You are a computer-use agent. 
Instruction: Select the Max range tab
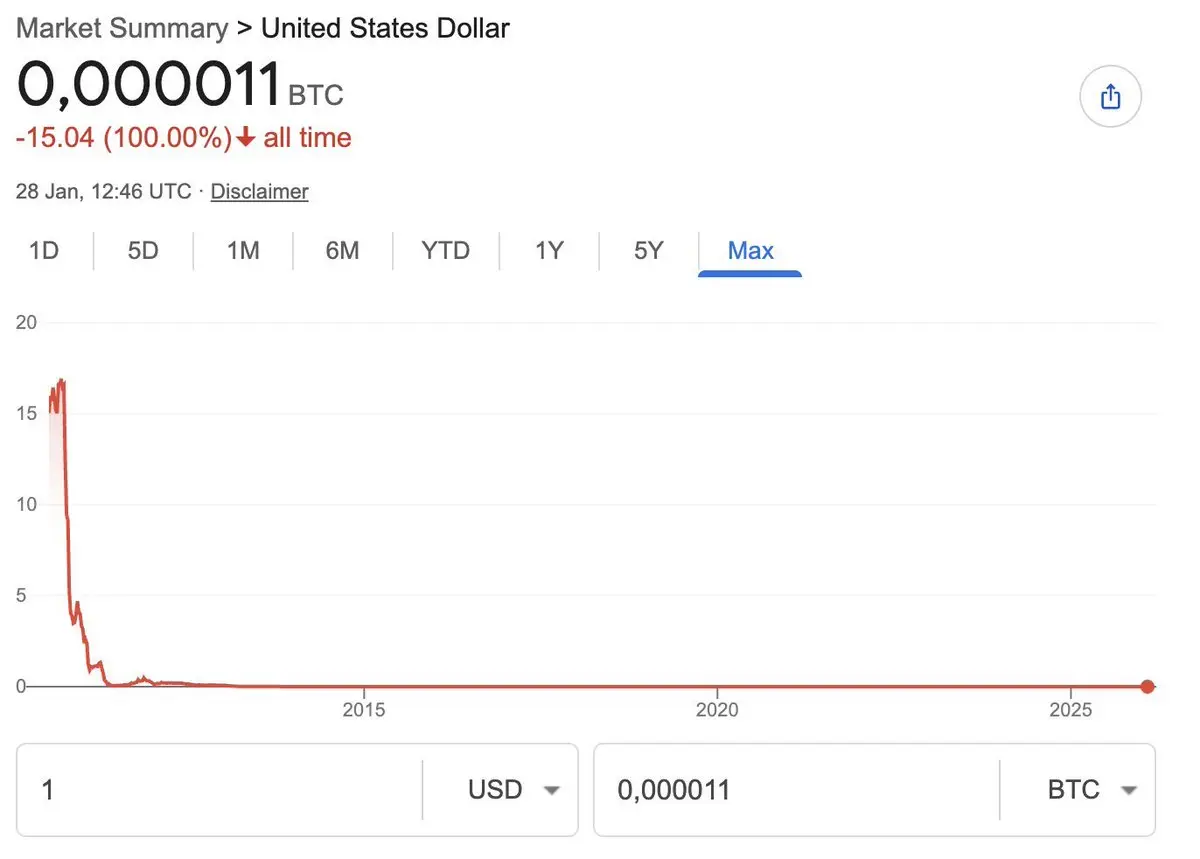pos(750,250)
